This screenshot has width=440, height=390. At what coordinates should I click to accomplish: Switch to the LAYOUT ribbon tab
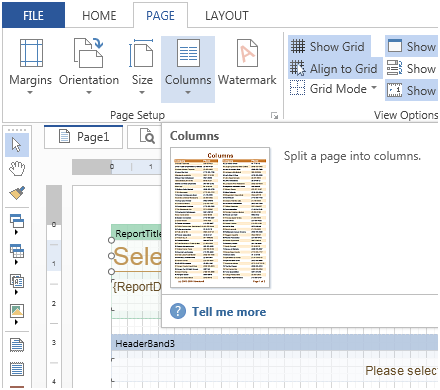tap(227, 16)
